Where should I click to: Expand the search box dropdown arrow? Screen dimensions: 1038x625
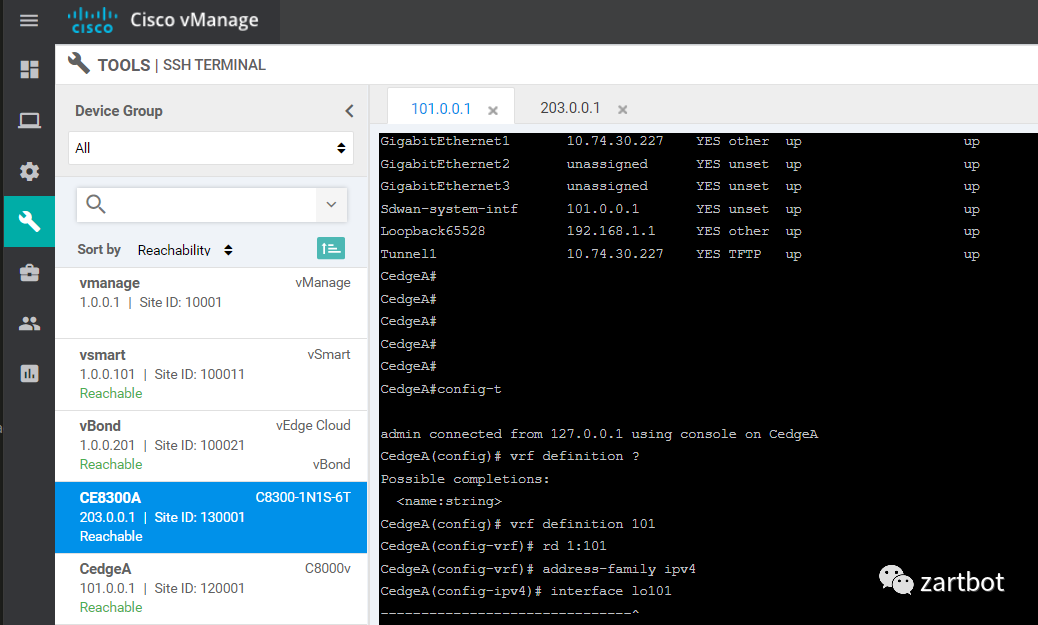331,205
